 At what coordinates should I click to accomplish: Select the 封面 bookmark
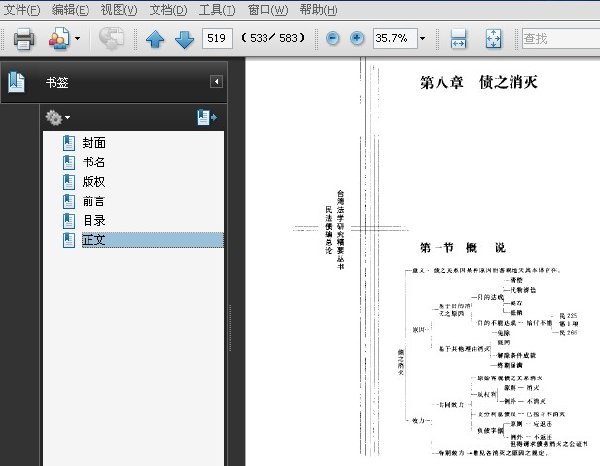click(x=94, y=143)
